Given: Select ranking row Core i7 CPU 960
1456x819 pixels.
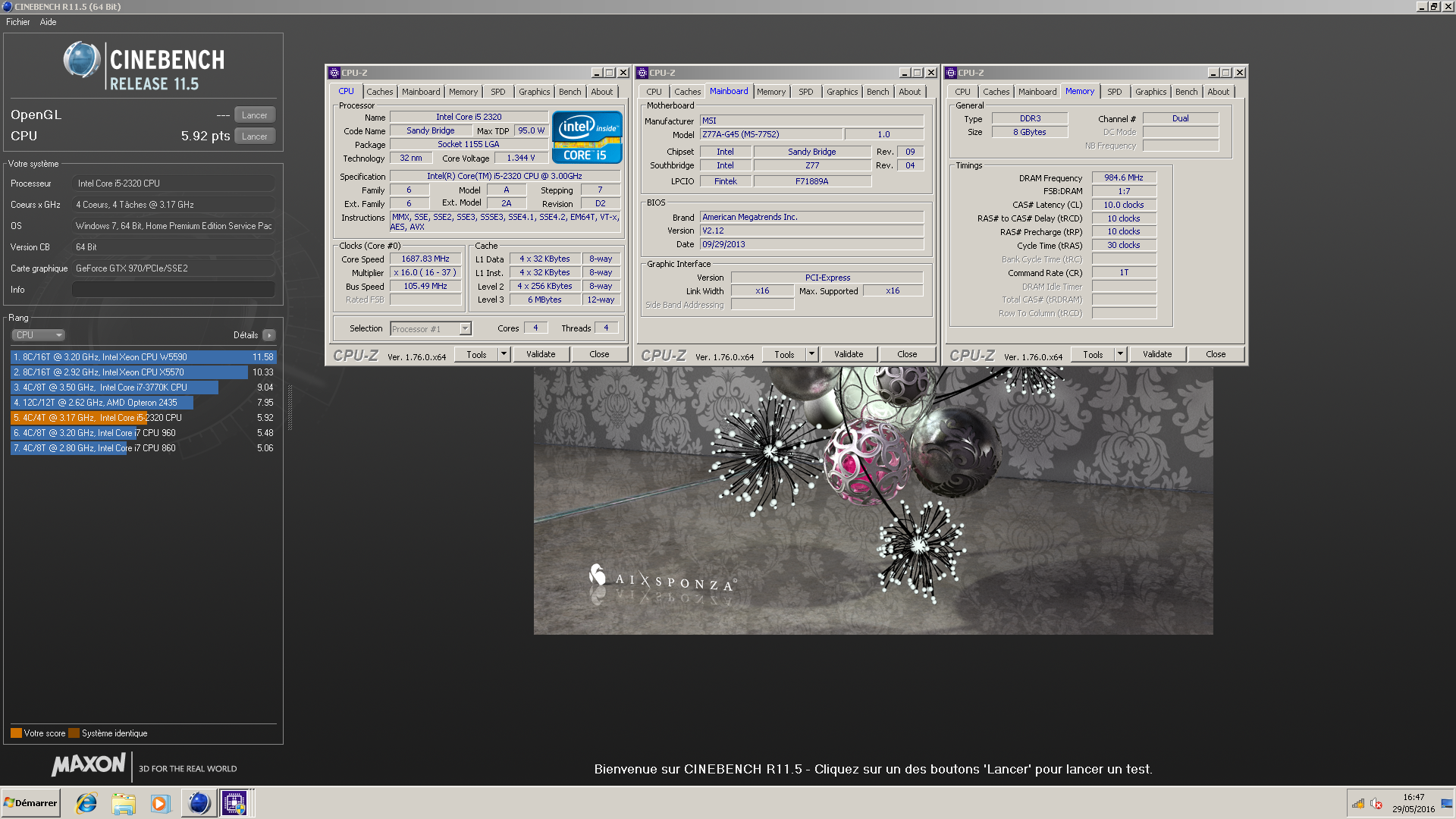Looking at the screenshot, I should [143, 433].
